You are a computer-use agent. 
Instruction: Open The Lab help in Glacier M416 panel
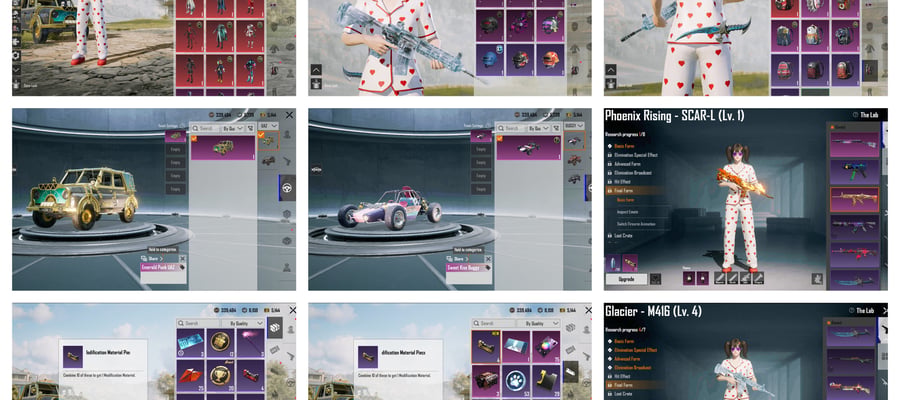click(854, 310)
